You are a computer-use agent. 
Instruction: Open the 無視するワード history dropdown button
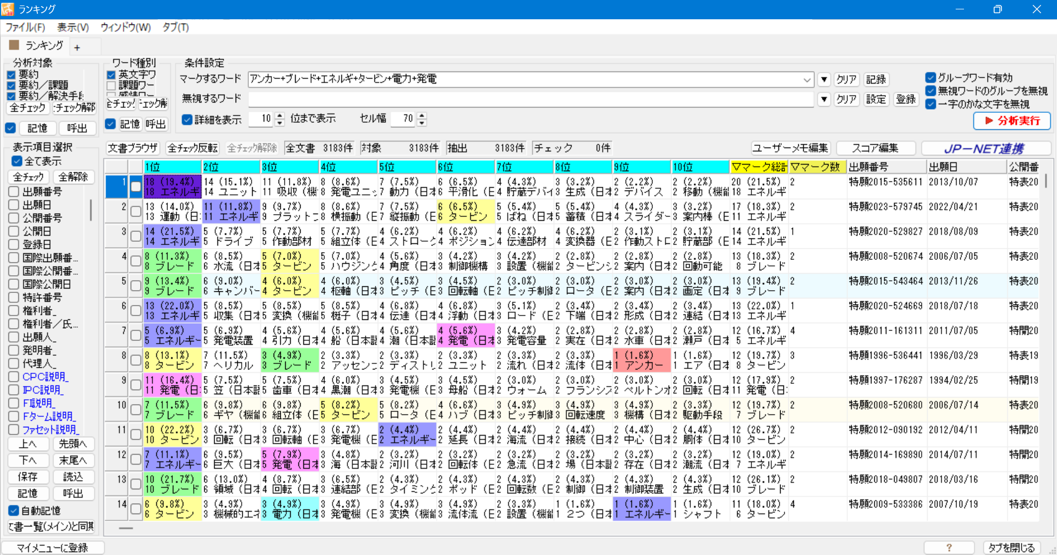(x=824, y=99)
